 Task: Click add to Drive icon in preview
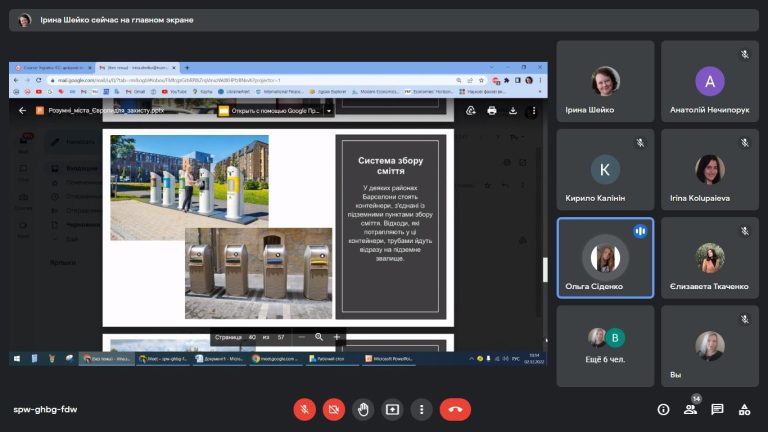coord(471,111)
